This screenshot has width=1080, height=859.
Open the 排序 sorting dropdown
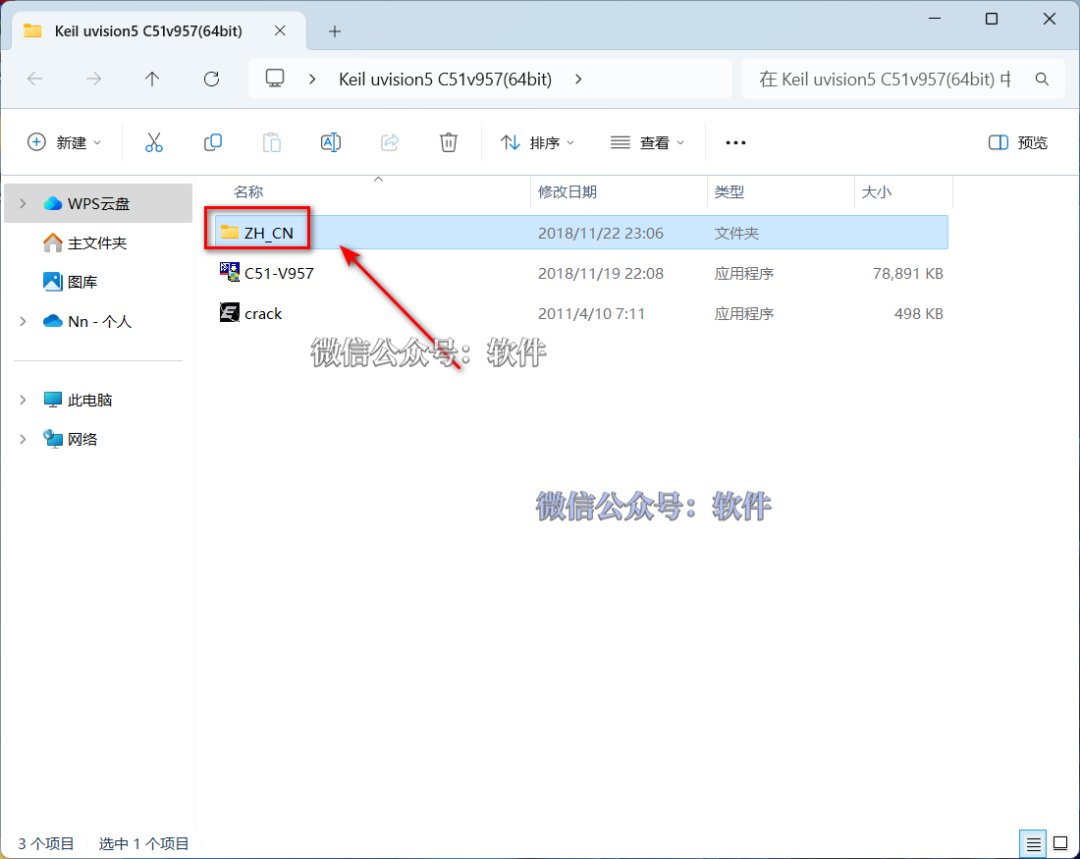pyautogui.click(x=537, y=142)
